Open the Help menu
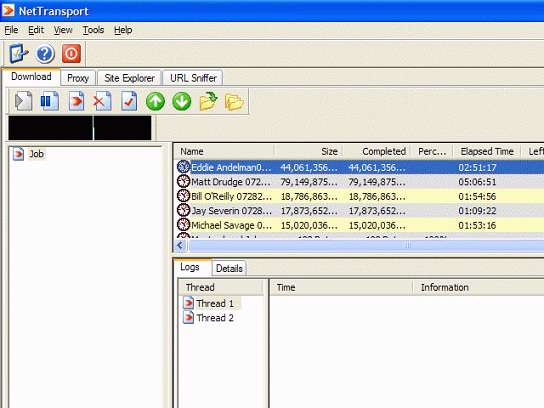544x408 pixels. pos(123,30)
